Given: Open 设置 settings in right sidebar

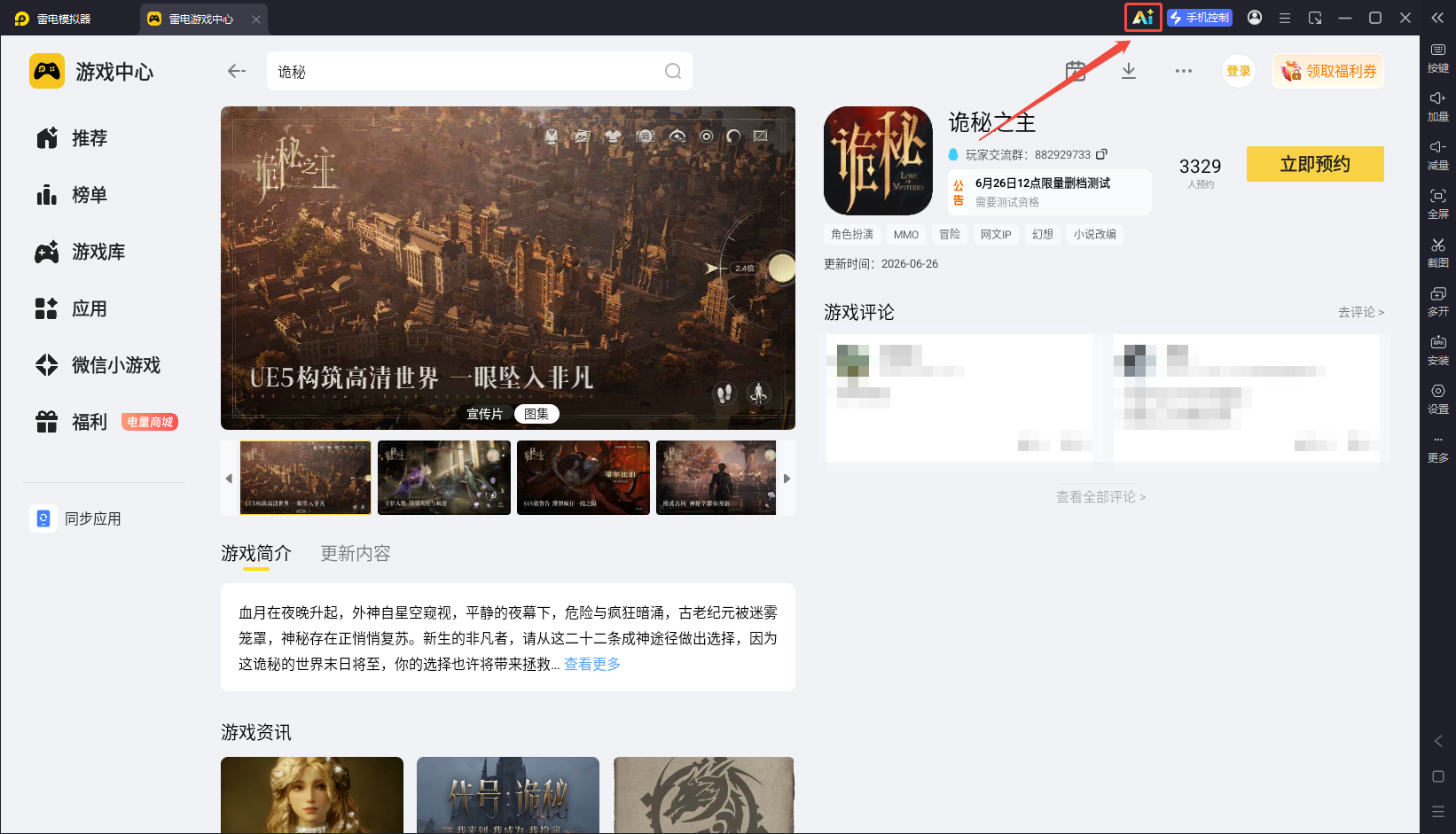Looking at the screenshot, I should coord(1437,400).
